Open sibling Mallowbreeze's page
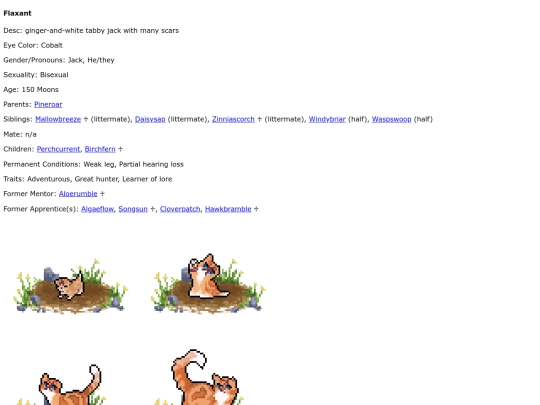Image resolution: width=540 pixels, height=405 pixels. [x=58, y=119]
